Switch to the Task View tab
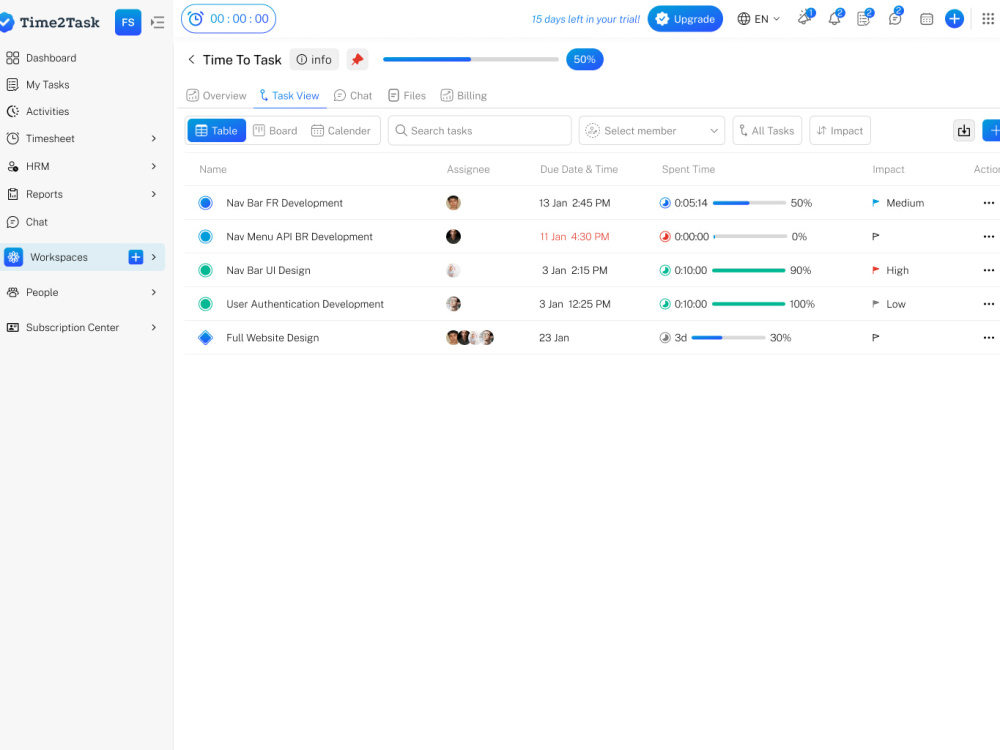Viewport: 1000px width, 750px height. pos(289,96)
